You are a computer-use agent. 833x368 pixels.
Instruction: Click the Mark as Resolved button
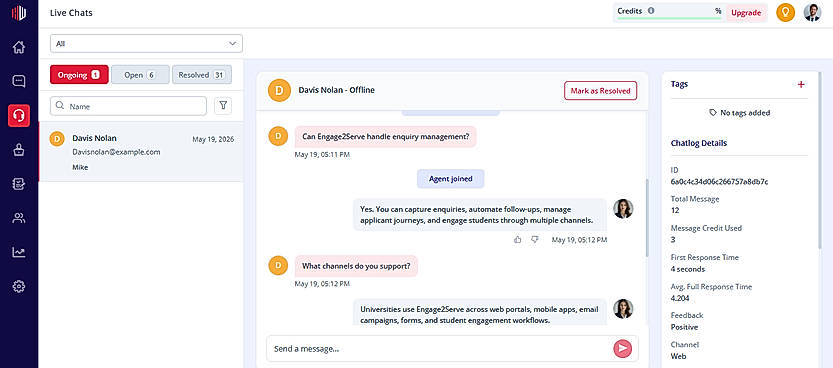600,91
